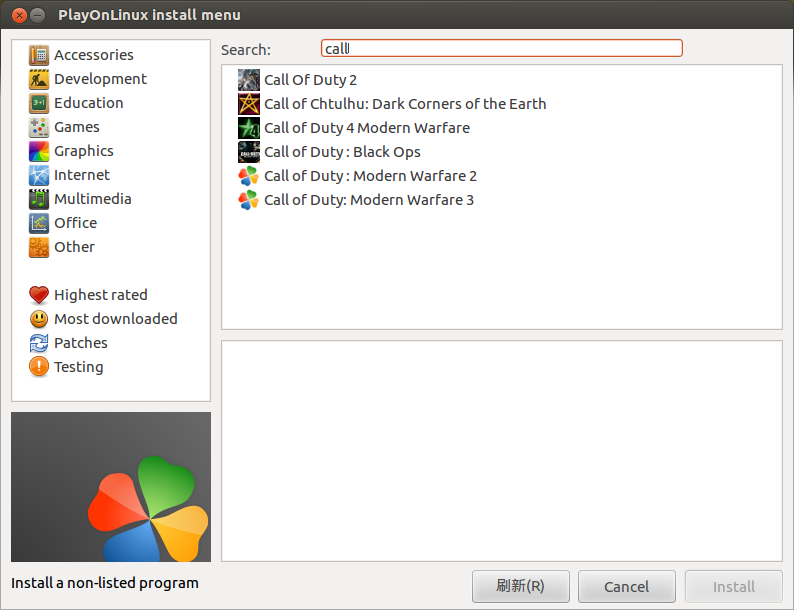Select Call of Duty: Modern Warfare 3 text
Screen dimensions: 794x610
(x=369, y=200)
